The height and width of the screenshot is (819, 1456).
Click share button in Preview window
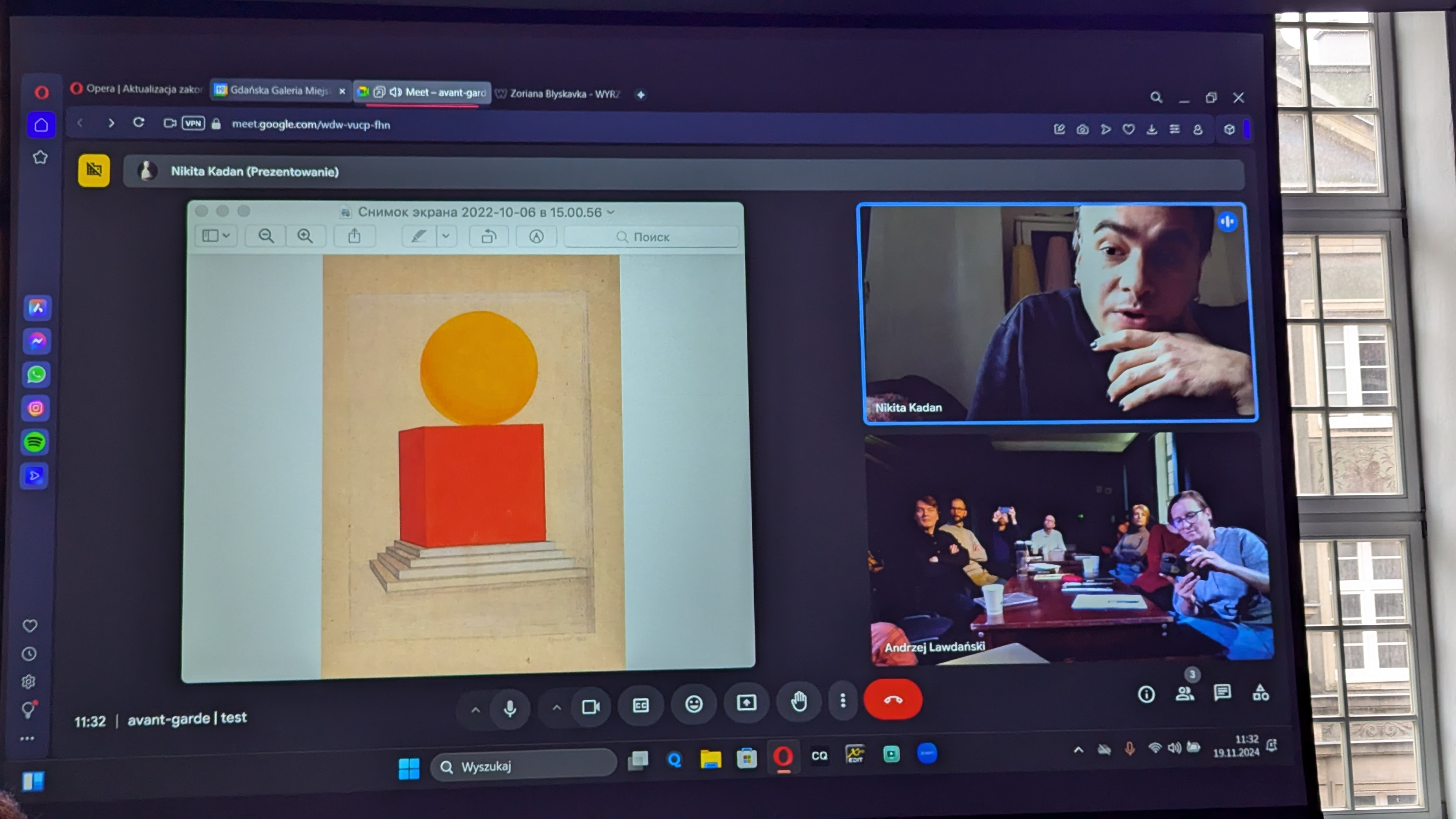(x=354, y=236)
